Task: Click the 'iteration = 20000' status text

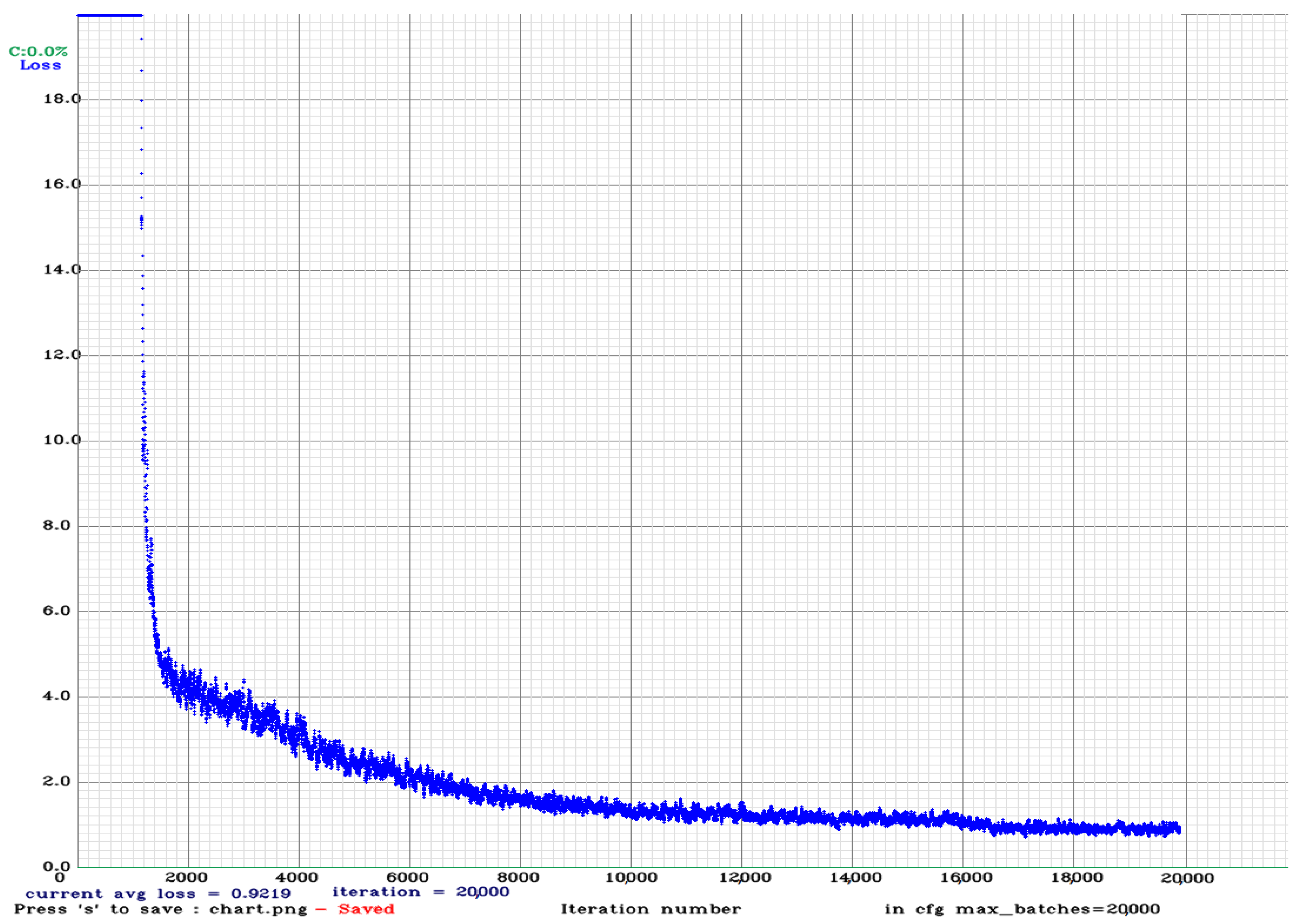Action: 421,892
